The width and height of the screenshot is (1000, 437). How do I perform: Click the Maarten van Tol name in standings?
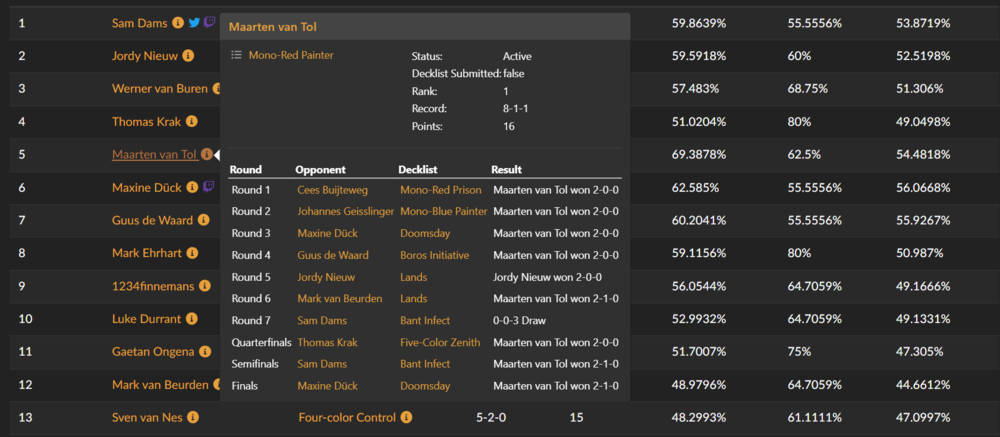point(154,154)
